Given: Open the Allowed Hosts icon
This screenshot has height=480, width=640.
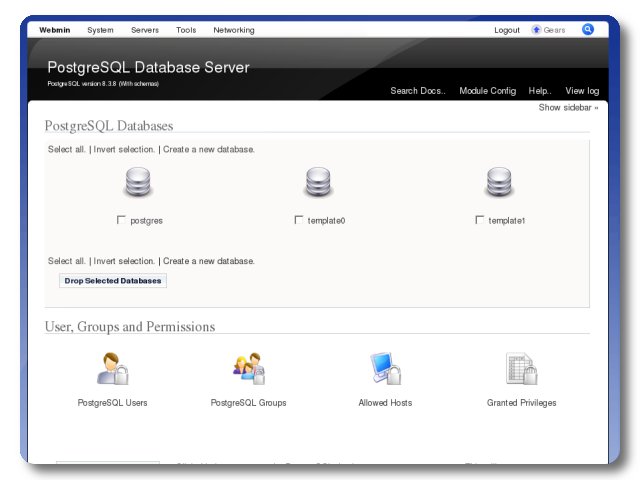Looking at the screenshot, I should click(x=385, y=369).
